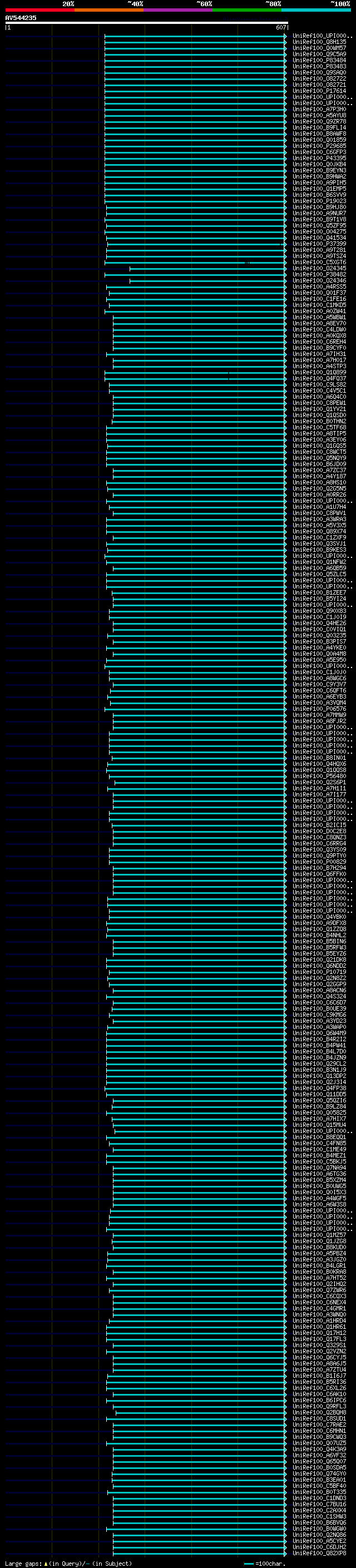Viewport: 356px width, 1568px height.
Task: Select the UniRef100_Q0JKB4 label
Action: [319, 164]
